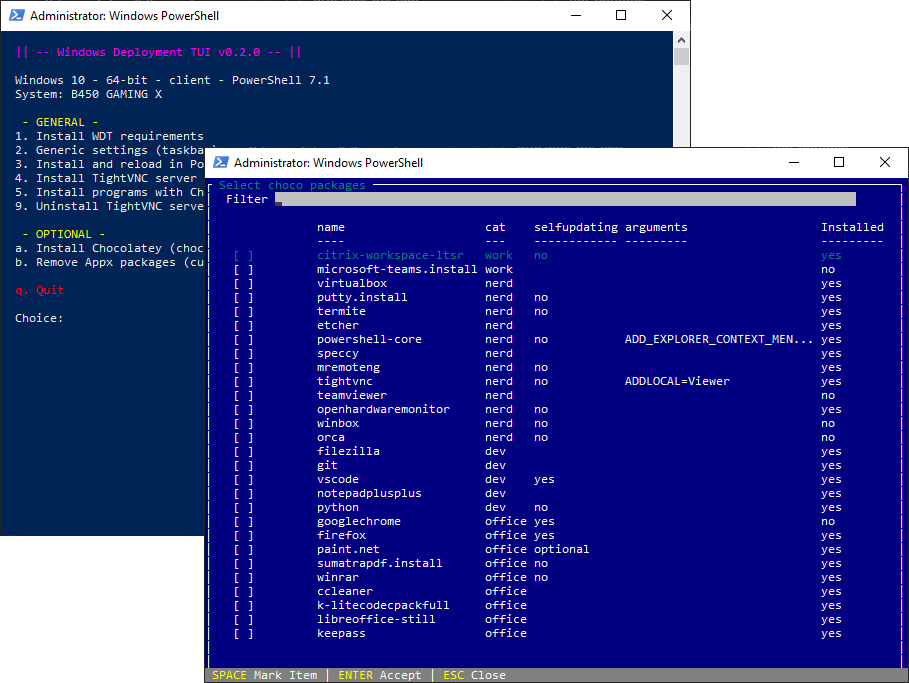Select the filezilla package name

tap(348, 452)
